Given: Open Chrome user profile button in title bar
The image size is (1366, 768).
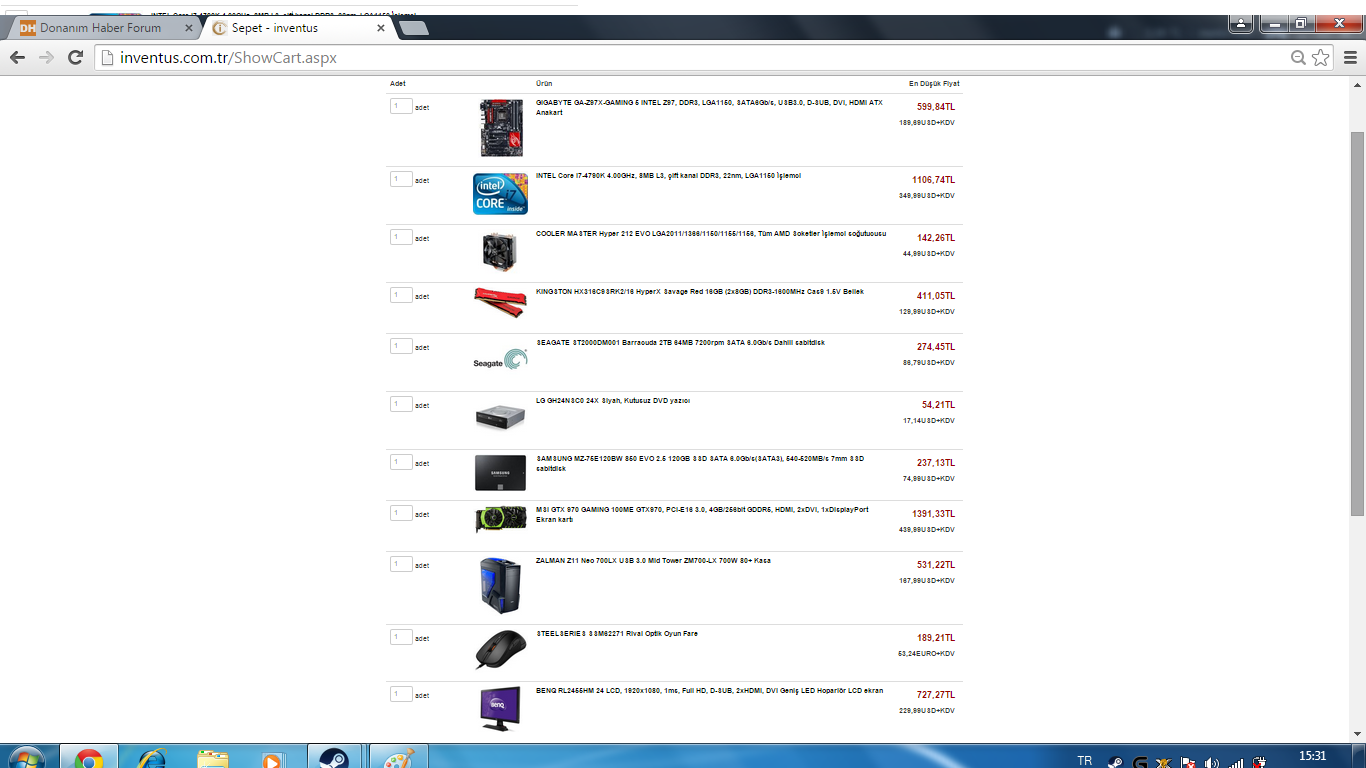Looking at the screenshot, I should (x=1241, y=23).
